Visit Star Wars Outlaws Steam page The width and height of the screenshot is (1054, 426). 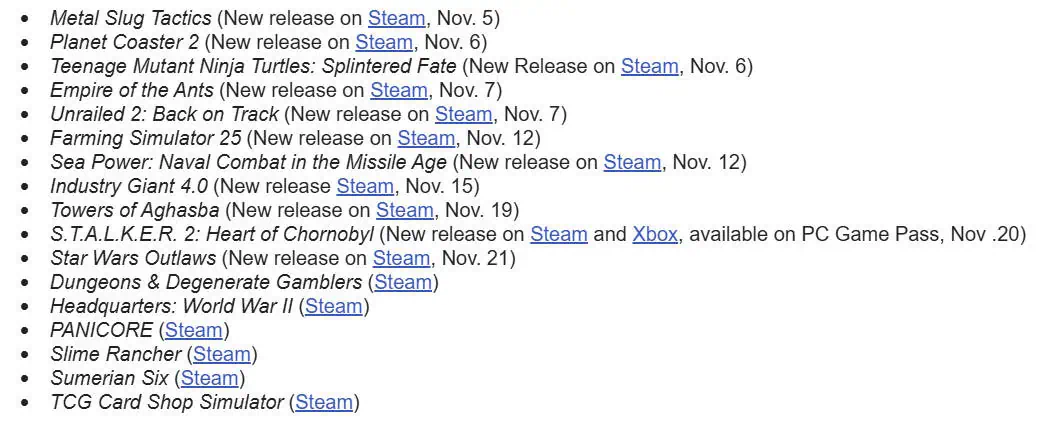click(x=401, y=258)
